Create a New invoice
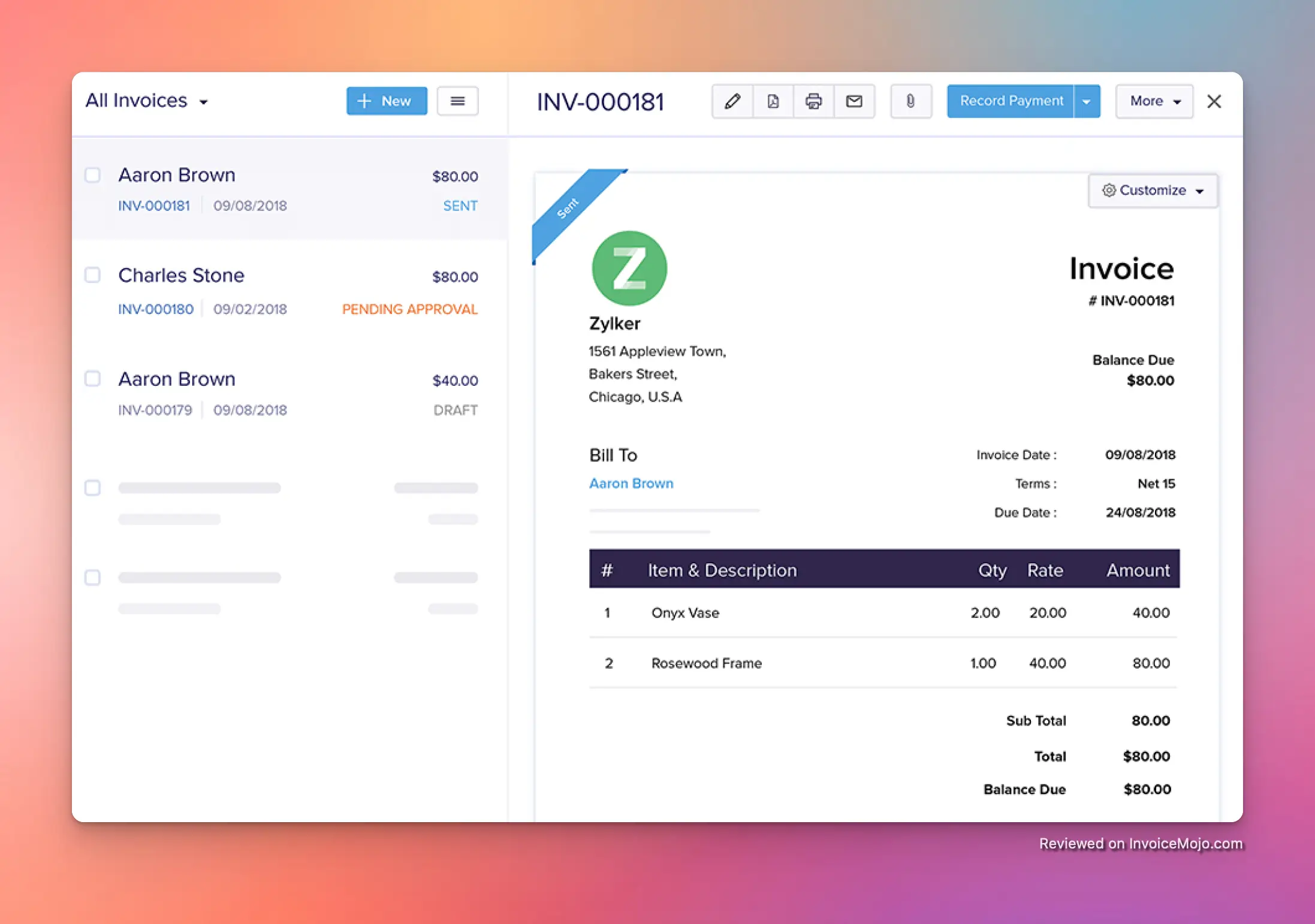Screen dimensions: 1315x924 tap(387, 101)
